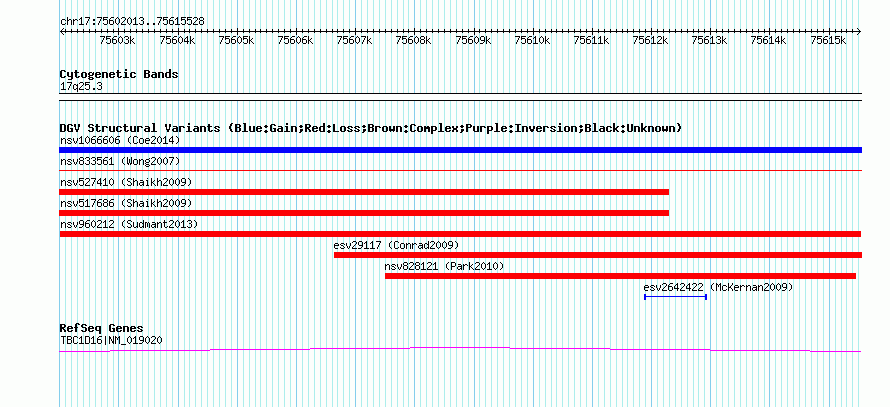Click the magenta TBC1D16 gene track line
The height and width of the screenshot is (407, 890).
point(460,350)
